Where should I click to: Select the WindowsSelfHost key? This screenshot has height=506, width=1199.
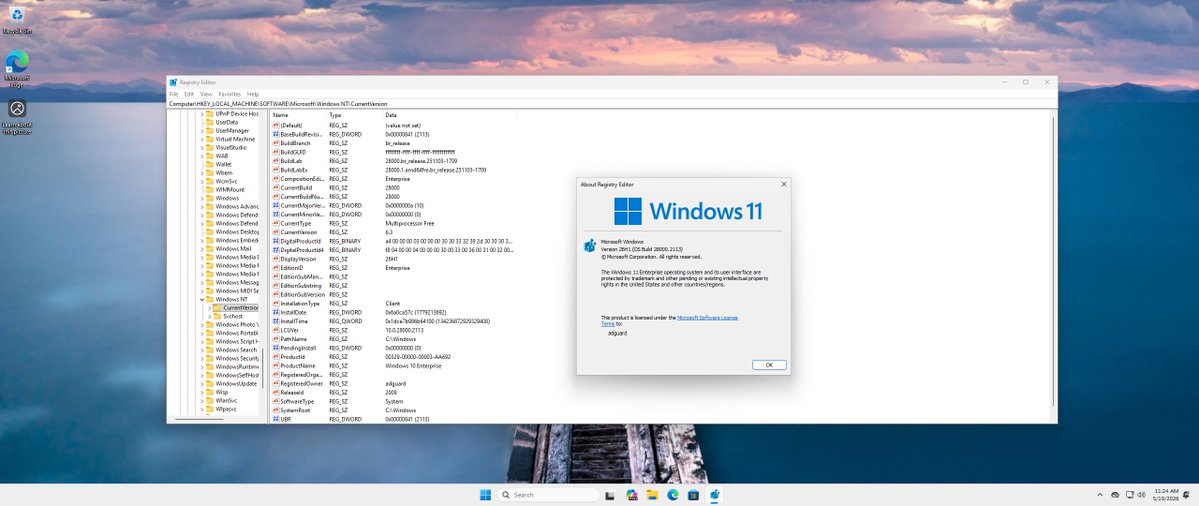pyautogui.click(x=237, y=375)
